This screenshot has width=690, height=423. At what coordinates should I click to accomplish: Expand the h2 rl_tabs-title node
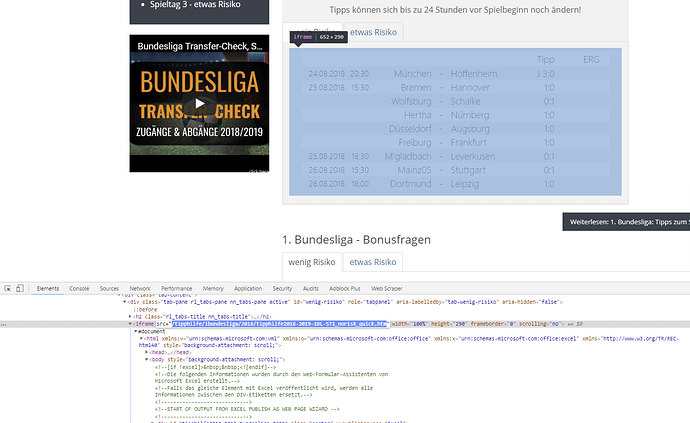click(130, 316)
